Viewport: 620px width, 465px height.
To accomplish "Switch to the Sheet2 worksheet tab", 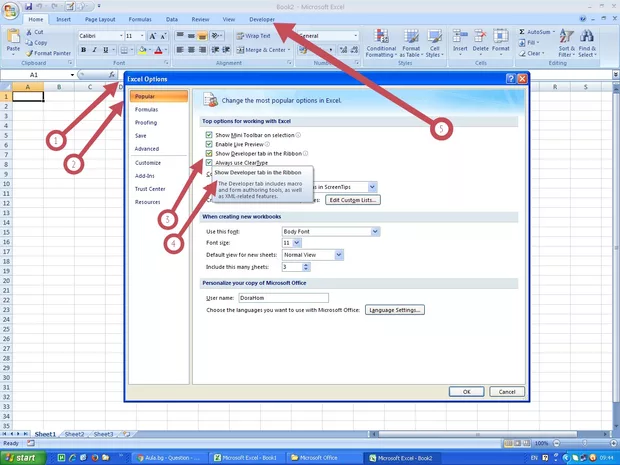I will (74, 434).
